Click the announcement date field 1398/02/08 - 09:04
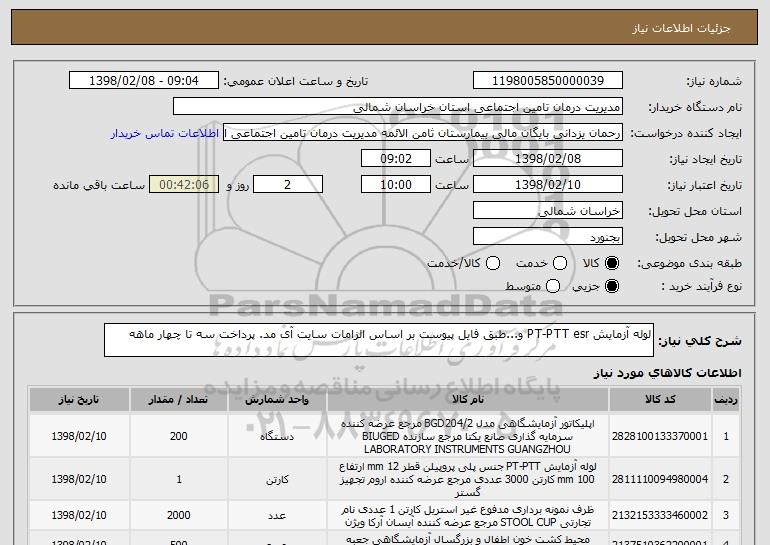 (144, 81)
